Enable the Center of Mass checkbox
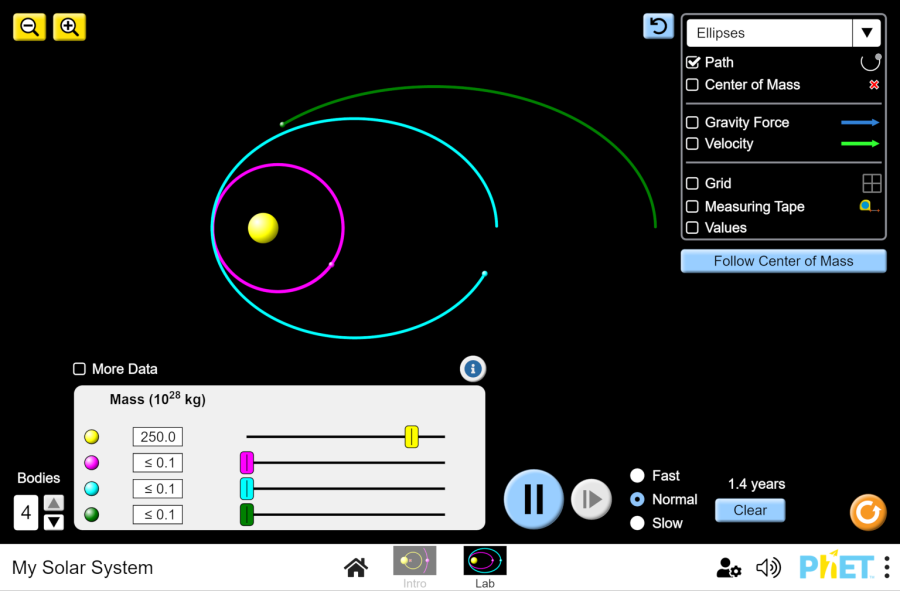Viewport: 900px width, 591px height. tap(693, 85)
